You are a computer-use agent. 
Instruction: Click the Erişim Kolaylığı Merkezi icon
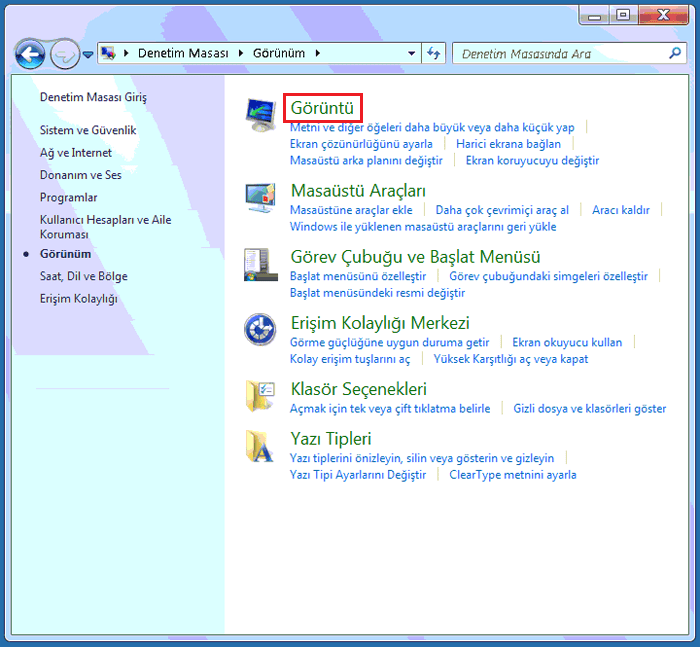[x=260, y=330]
